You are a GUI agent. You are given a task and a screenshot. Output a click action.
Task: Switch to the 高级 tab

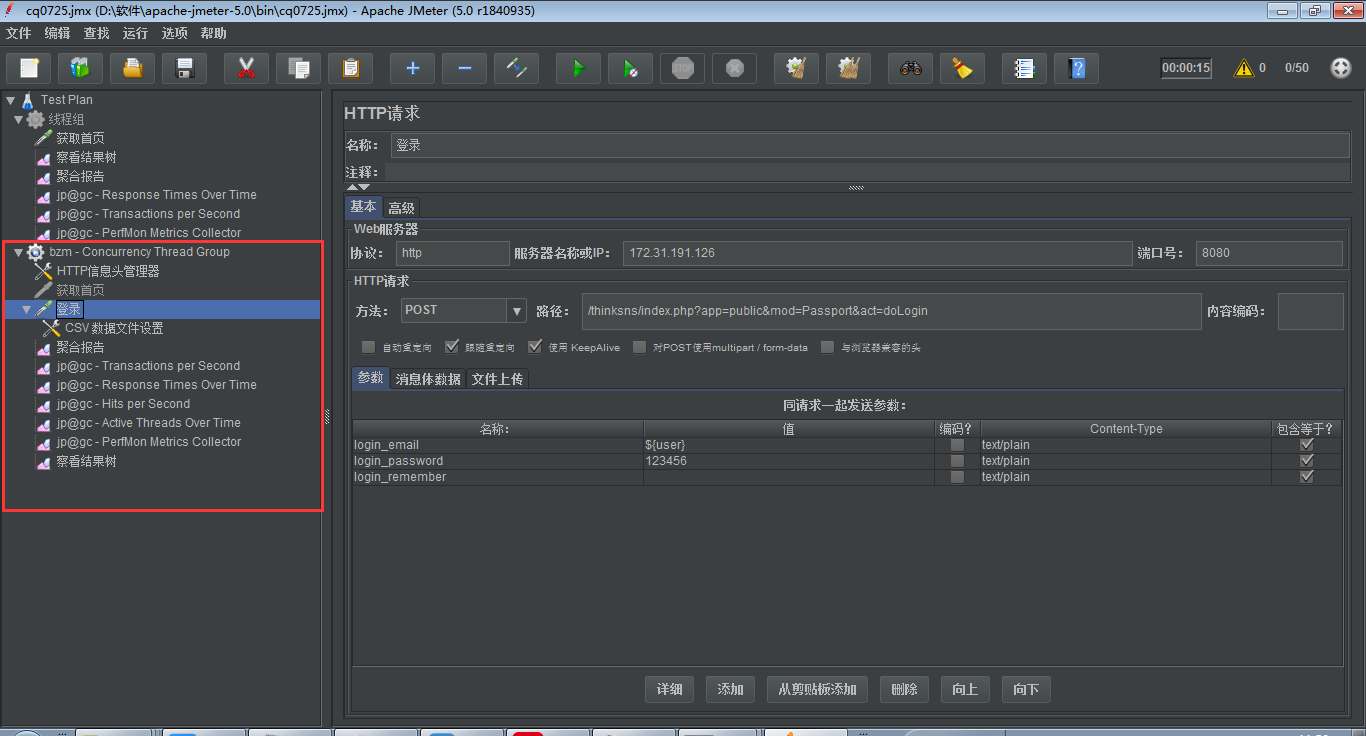pyautogui.click(x=401, y=208)
